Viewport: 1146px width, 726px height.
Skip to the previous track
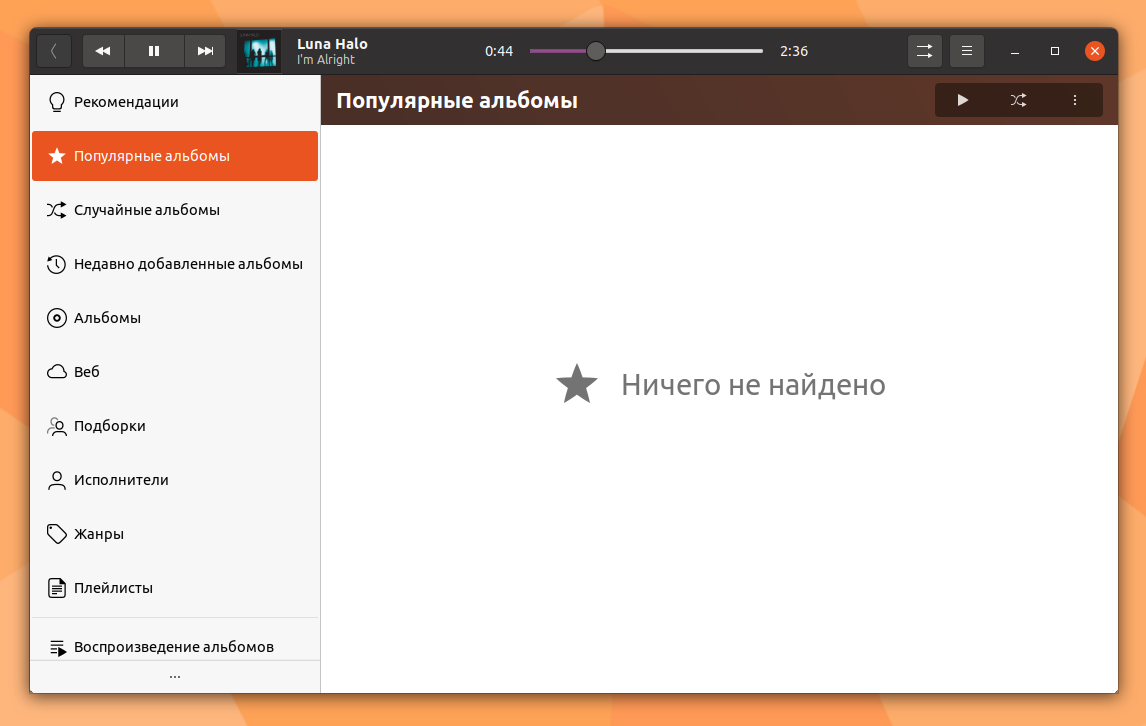point(103,51)
